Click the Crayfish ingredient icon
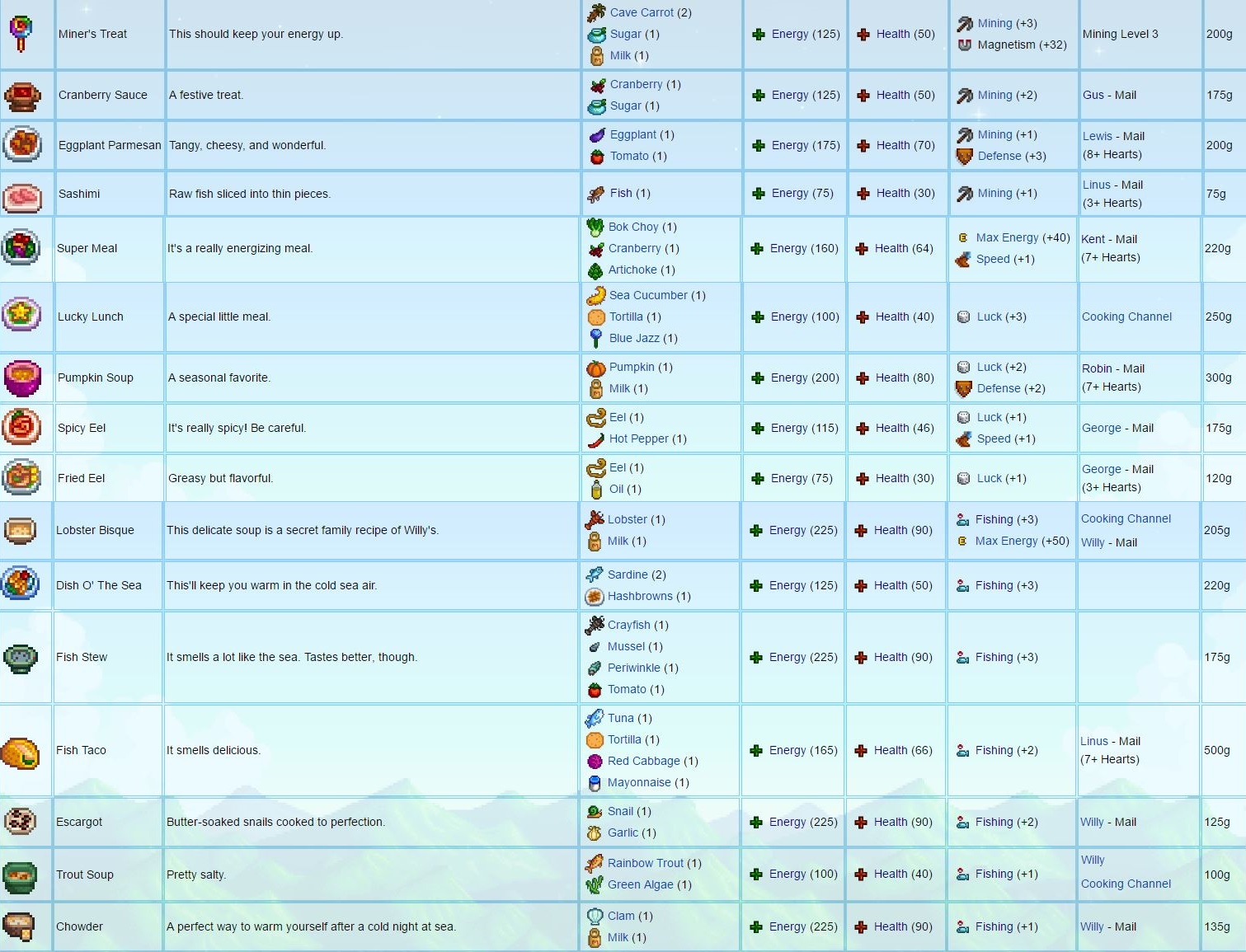The width and height of the screenshot is (1246, 952). coord(594,626)
